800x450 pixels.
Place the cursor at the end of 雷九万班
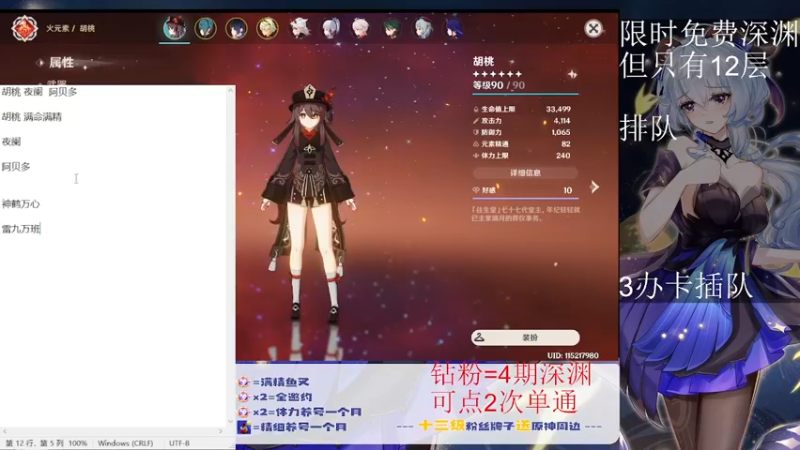click(x=40, y=229)
